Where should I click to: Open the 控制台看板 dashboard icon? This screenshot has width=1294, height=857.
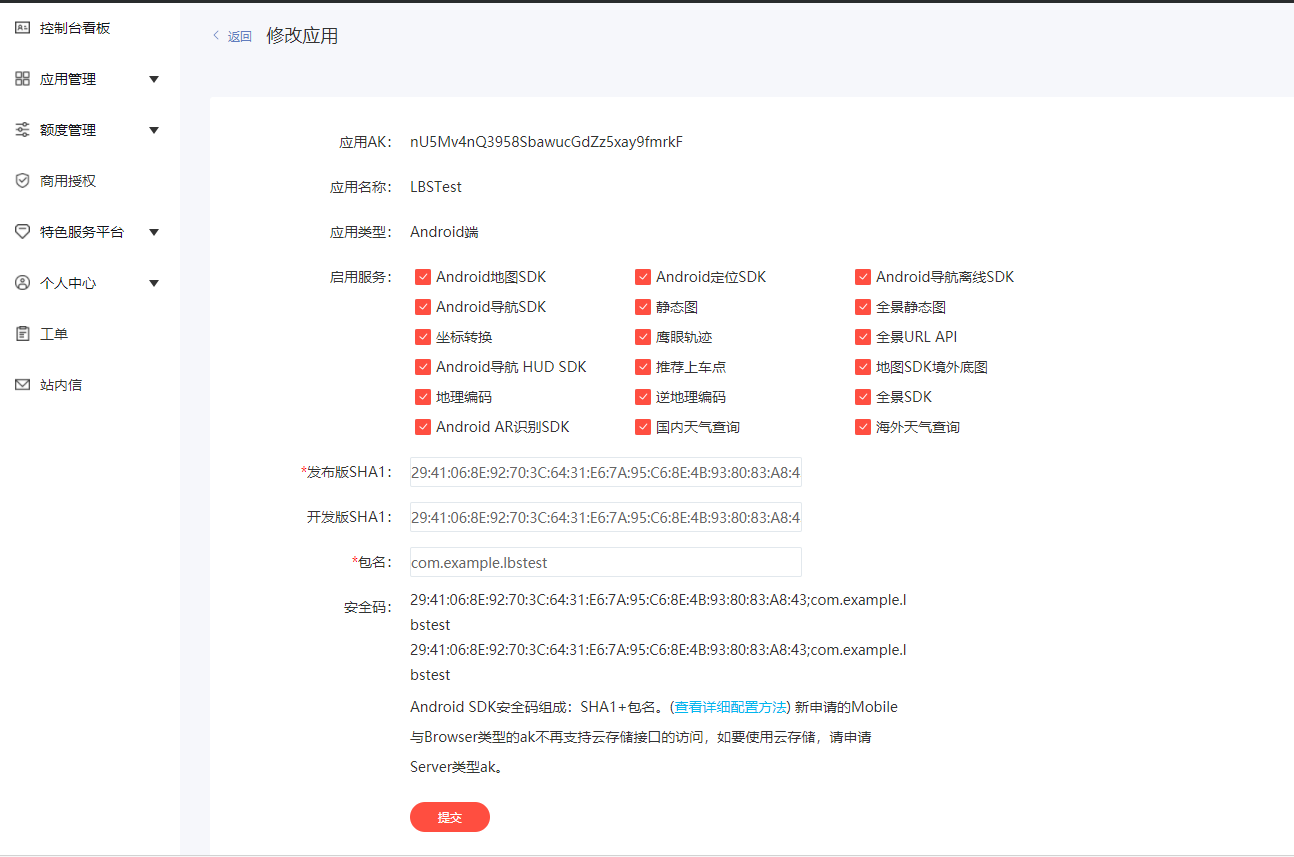pos(22,27)
